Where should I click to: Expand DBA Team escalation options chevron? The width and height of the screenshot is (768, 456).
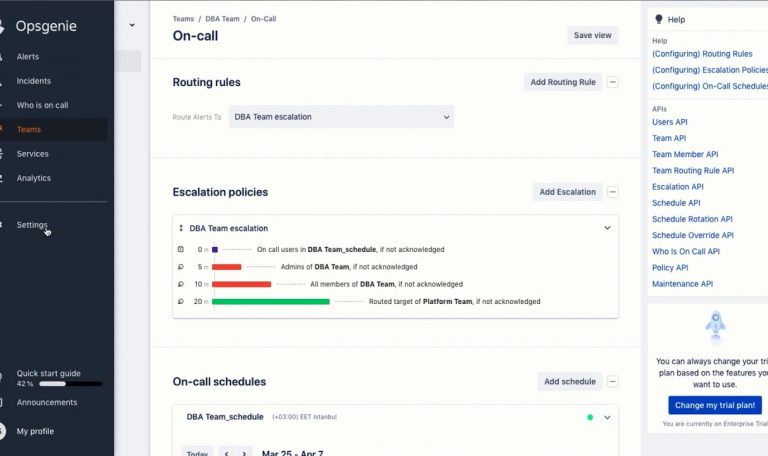click(x=607, y=228)
